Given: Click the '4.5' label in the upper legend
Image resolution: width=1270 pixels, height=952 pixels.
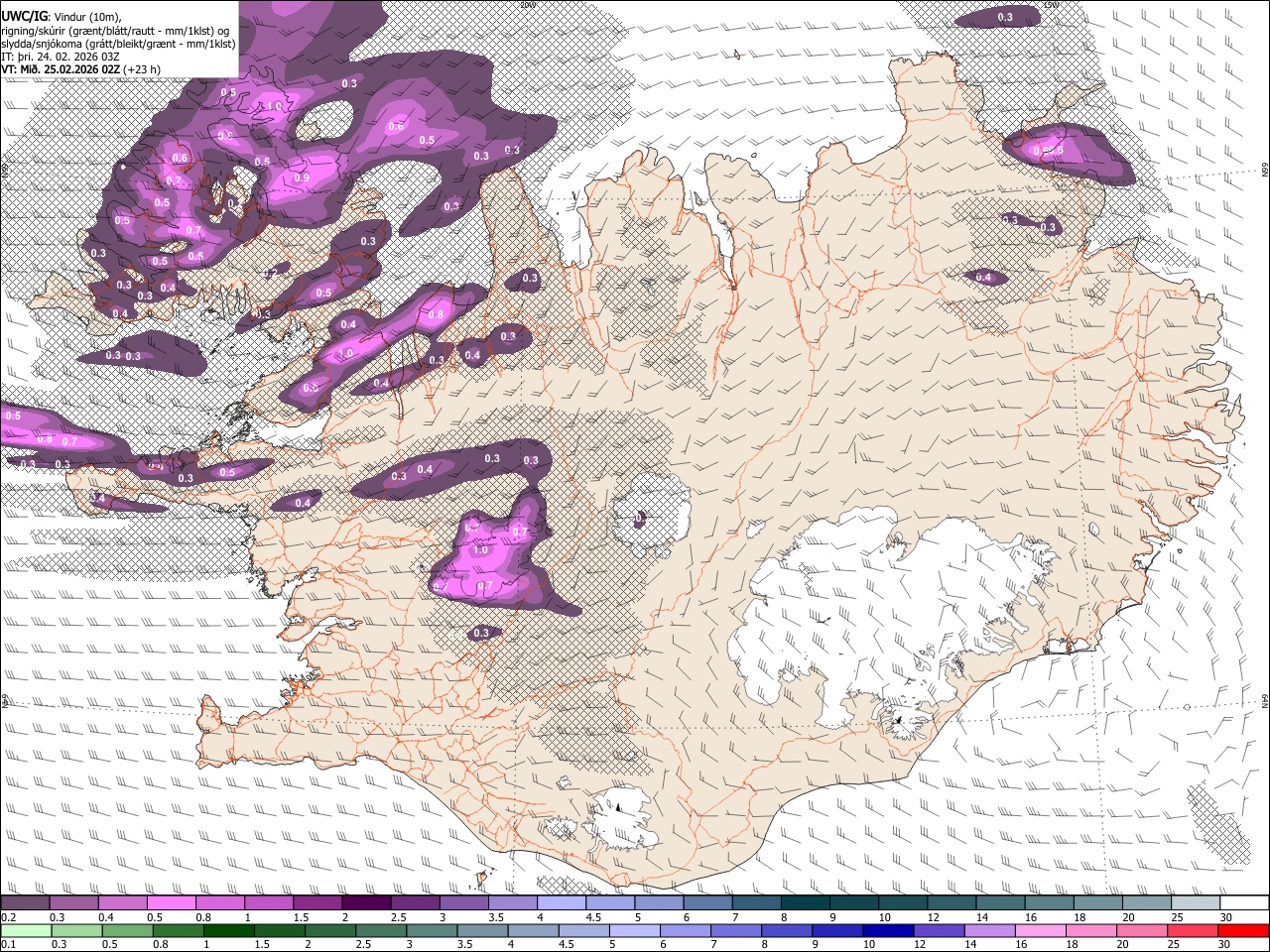Looking at the screenshot, I should [x=593, y=917].
